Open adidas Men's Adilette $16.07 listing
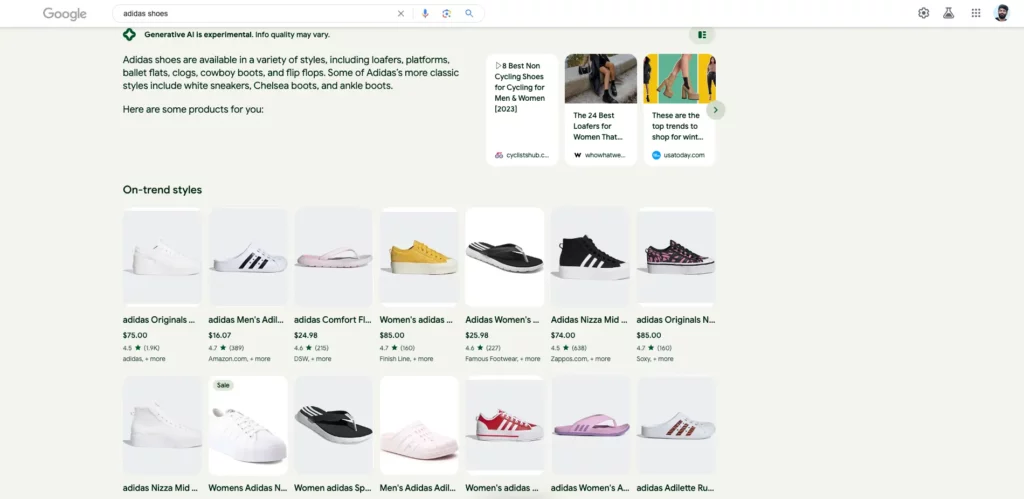 (x=247, y=257)
